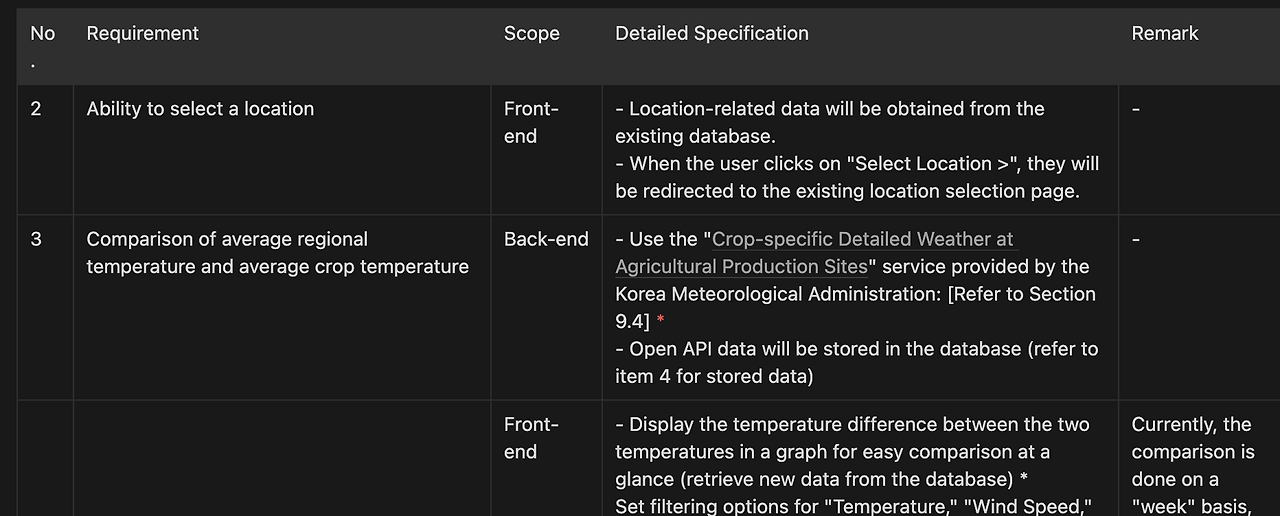
Task: Click the Requirement column header
Action: [142, 34]
